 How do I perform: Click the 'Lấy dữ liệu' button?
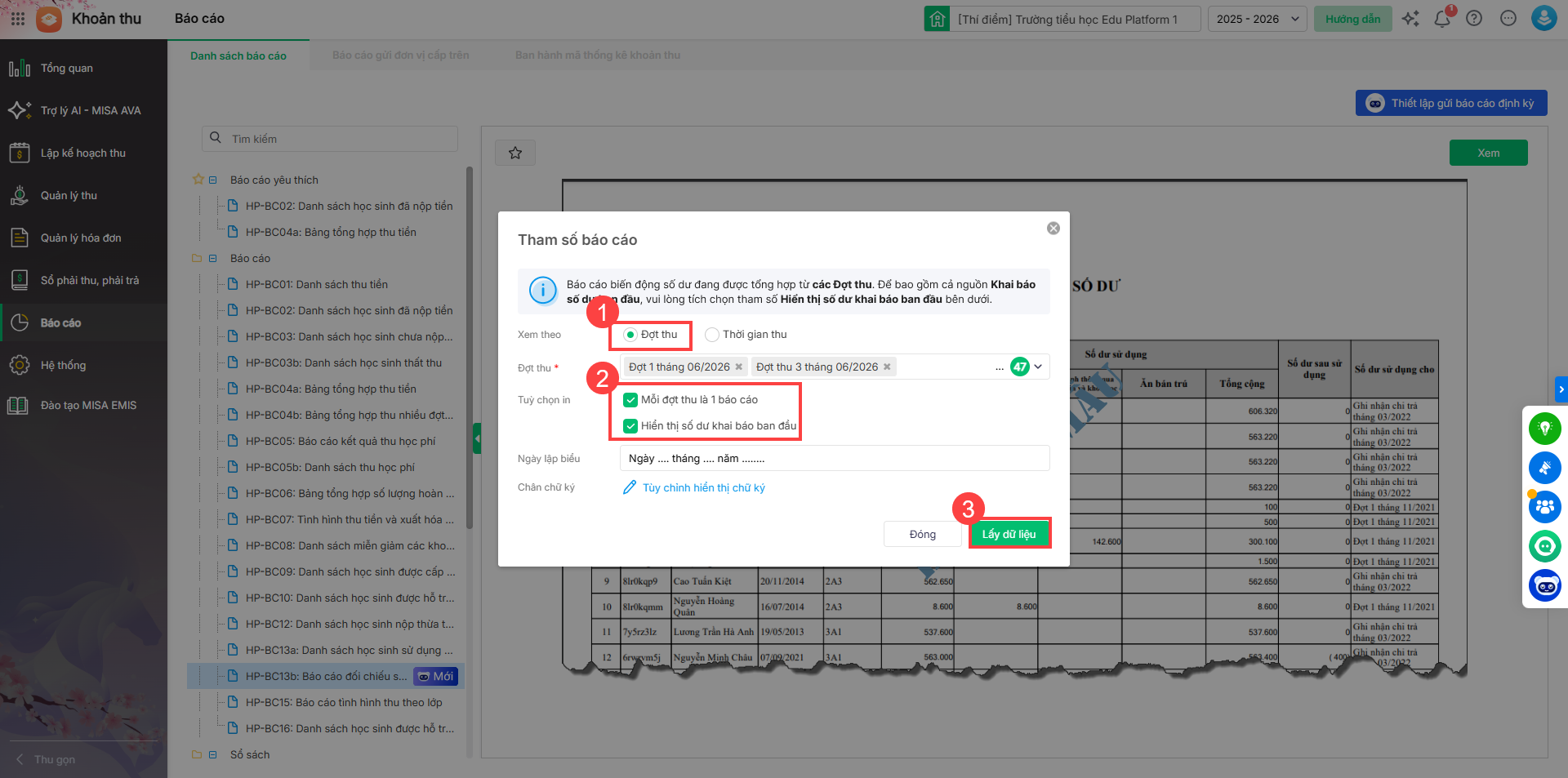click(x=1009, y=534)
